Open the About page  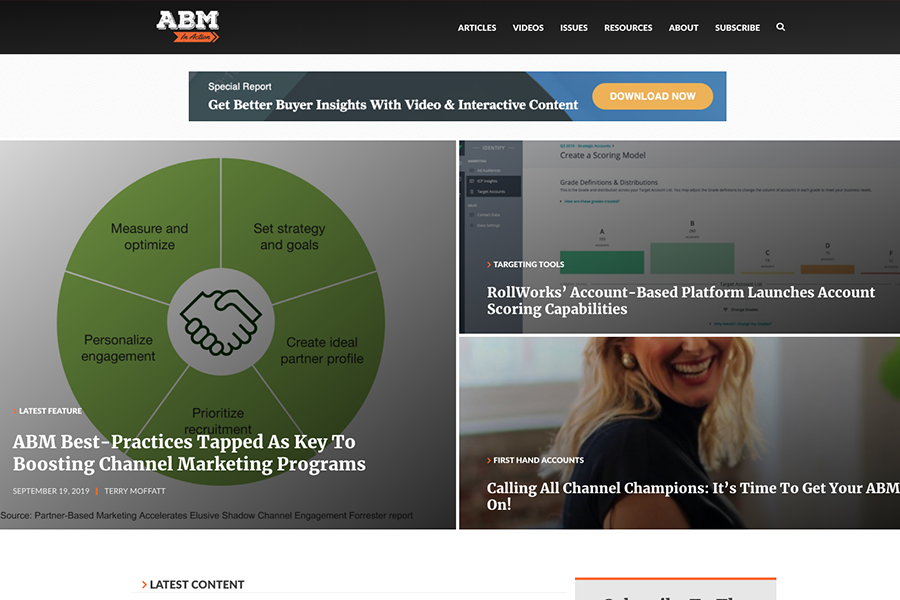click(683, 28)
